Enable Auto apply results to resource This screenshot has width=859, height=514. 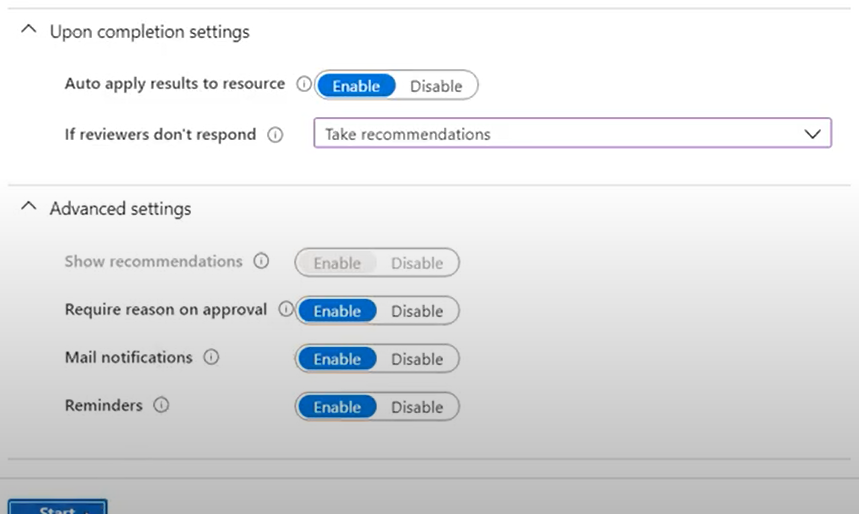click(x=356, y=86)
